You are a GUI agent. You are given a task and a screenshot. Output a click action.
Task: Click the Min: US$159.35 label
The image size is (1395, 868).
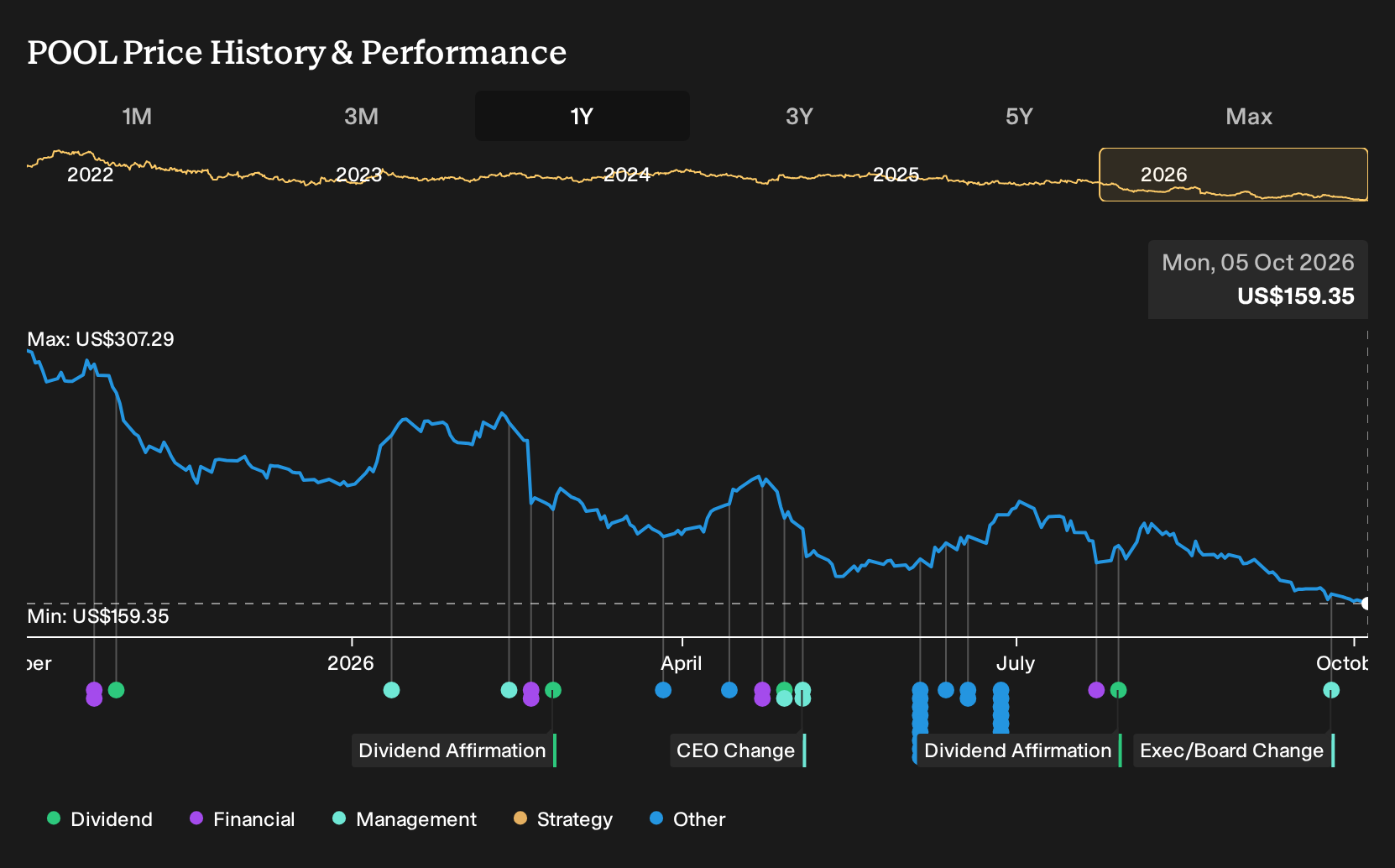point(98,616)
